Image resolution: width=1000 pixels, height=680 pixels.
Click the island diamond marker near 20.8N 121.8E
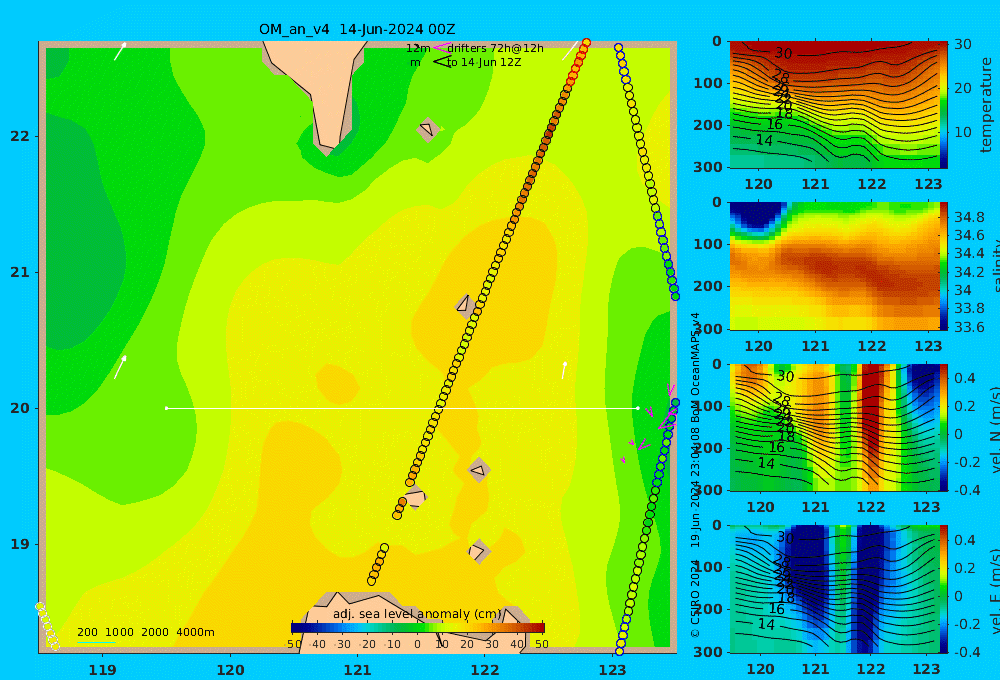tap(464, 304)
